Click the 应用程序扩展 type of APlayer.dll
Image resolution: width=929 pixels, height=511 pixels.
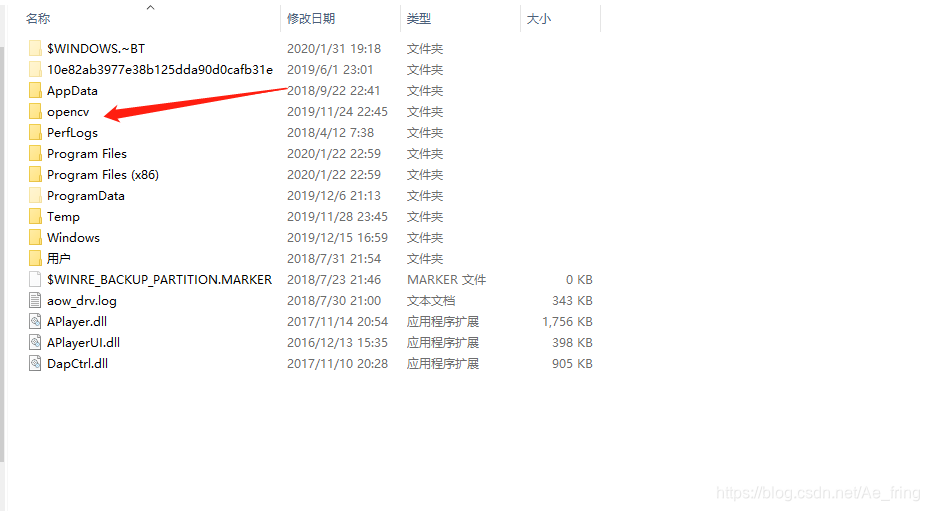(443, 321)
